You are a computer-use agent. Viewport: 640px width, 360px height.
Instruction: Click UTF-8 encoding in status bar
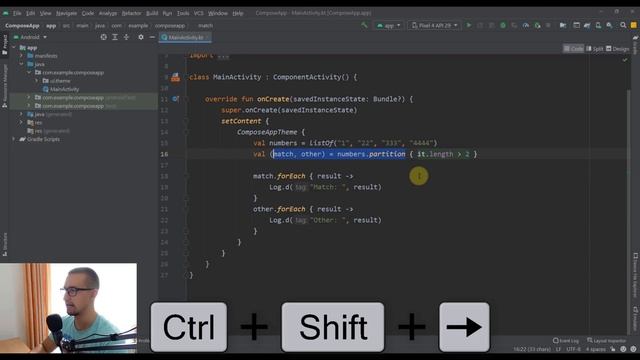[x=573, y=349]
